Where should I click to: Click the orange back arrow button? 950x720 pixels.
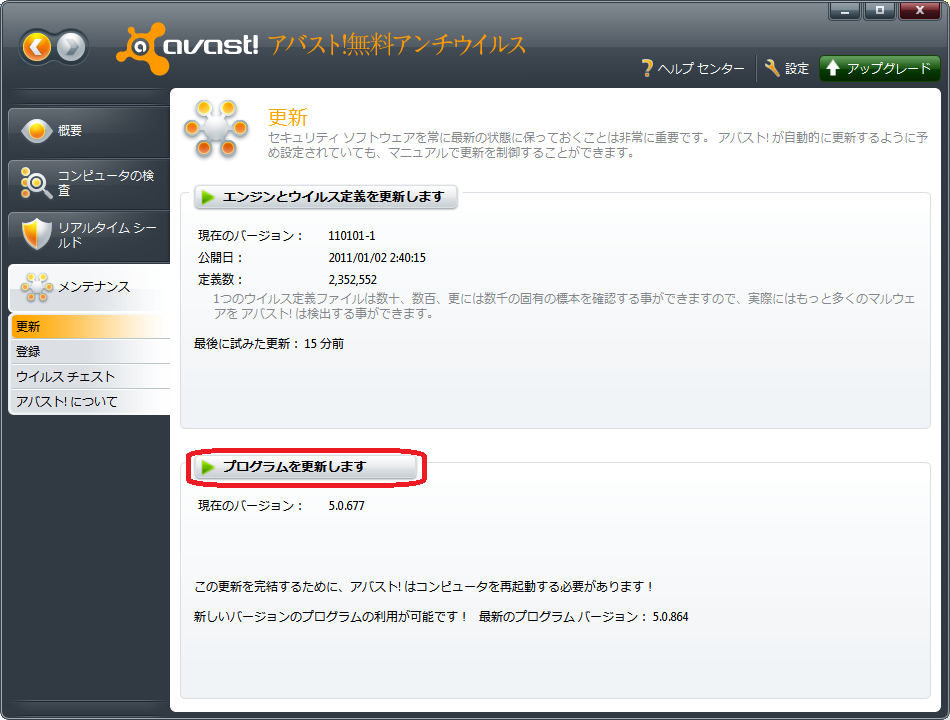[x=37, y=47]
